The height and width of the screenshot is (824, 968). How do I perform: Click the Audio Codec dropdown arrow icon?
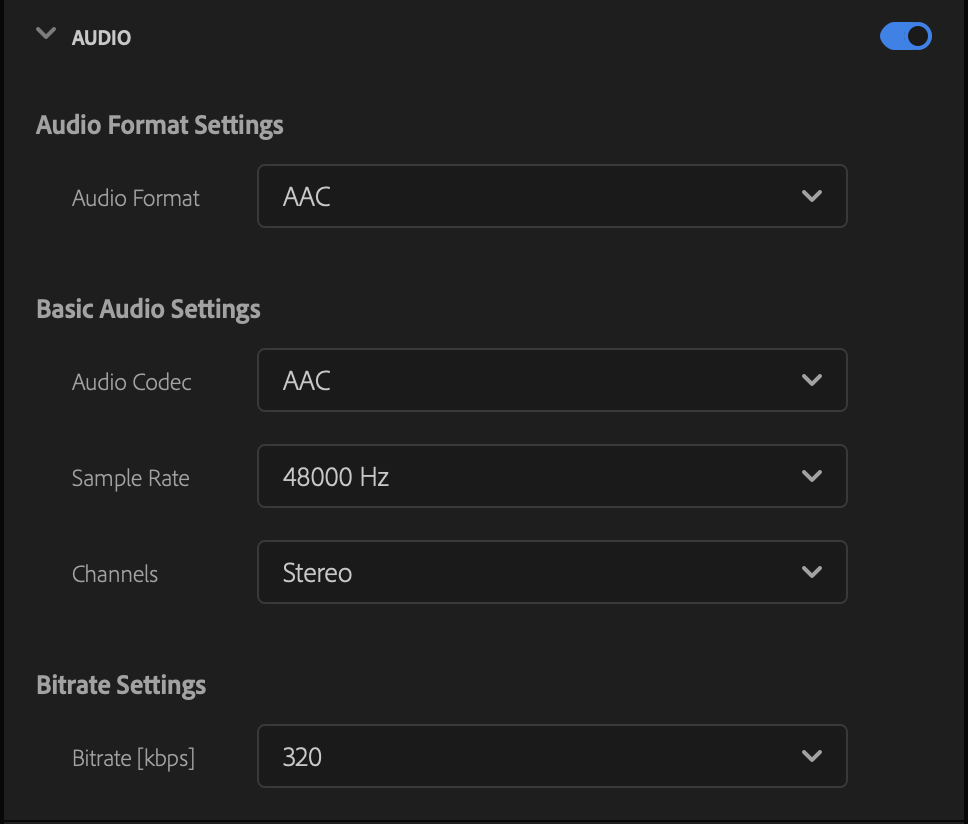[812, 380]
